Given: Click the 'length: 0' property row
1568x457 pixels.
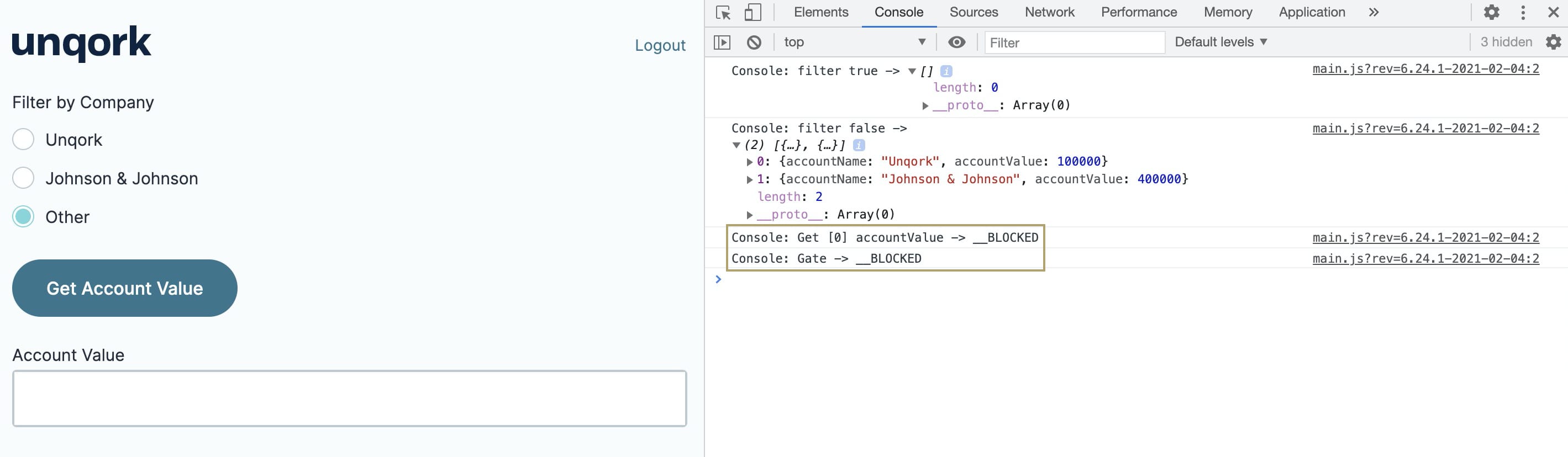Looking at the screenshot, I should pos(965,88).
